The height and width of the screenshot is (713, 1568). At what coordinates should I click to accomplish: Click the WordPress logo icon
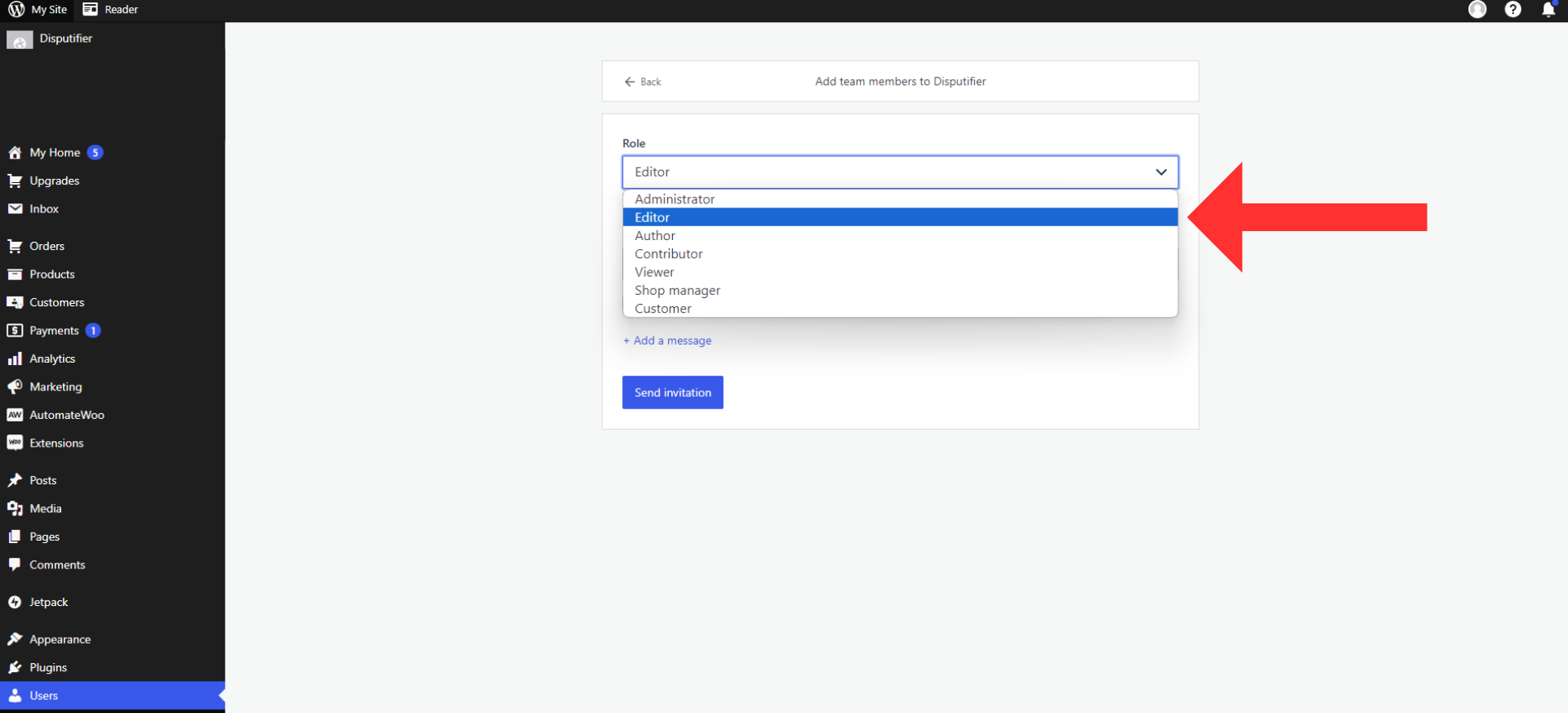click(x=16, y=10)
